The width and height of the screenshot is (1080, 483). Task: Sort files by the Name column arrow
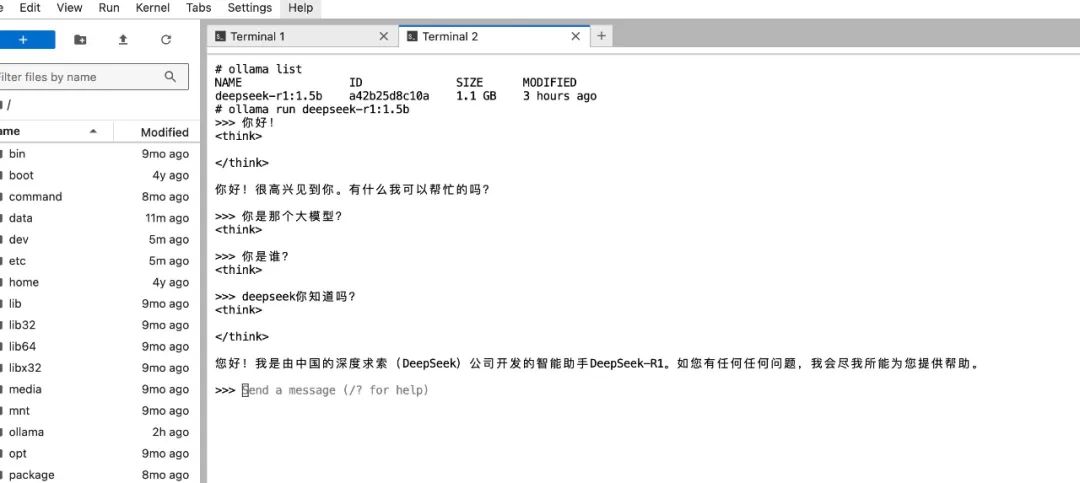coord(93,132)
